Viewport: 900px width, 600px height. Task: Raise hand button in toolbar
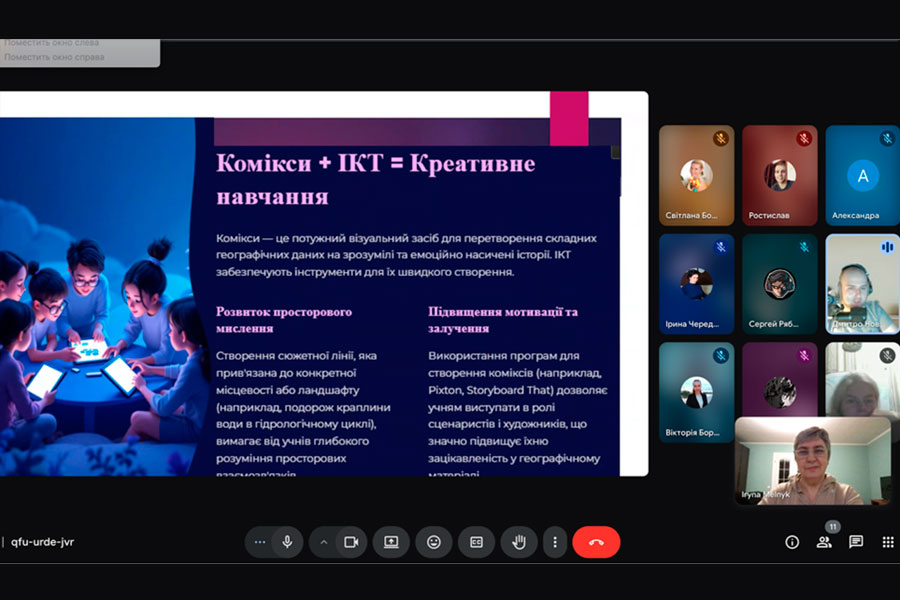(x=519, y=542)
